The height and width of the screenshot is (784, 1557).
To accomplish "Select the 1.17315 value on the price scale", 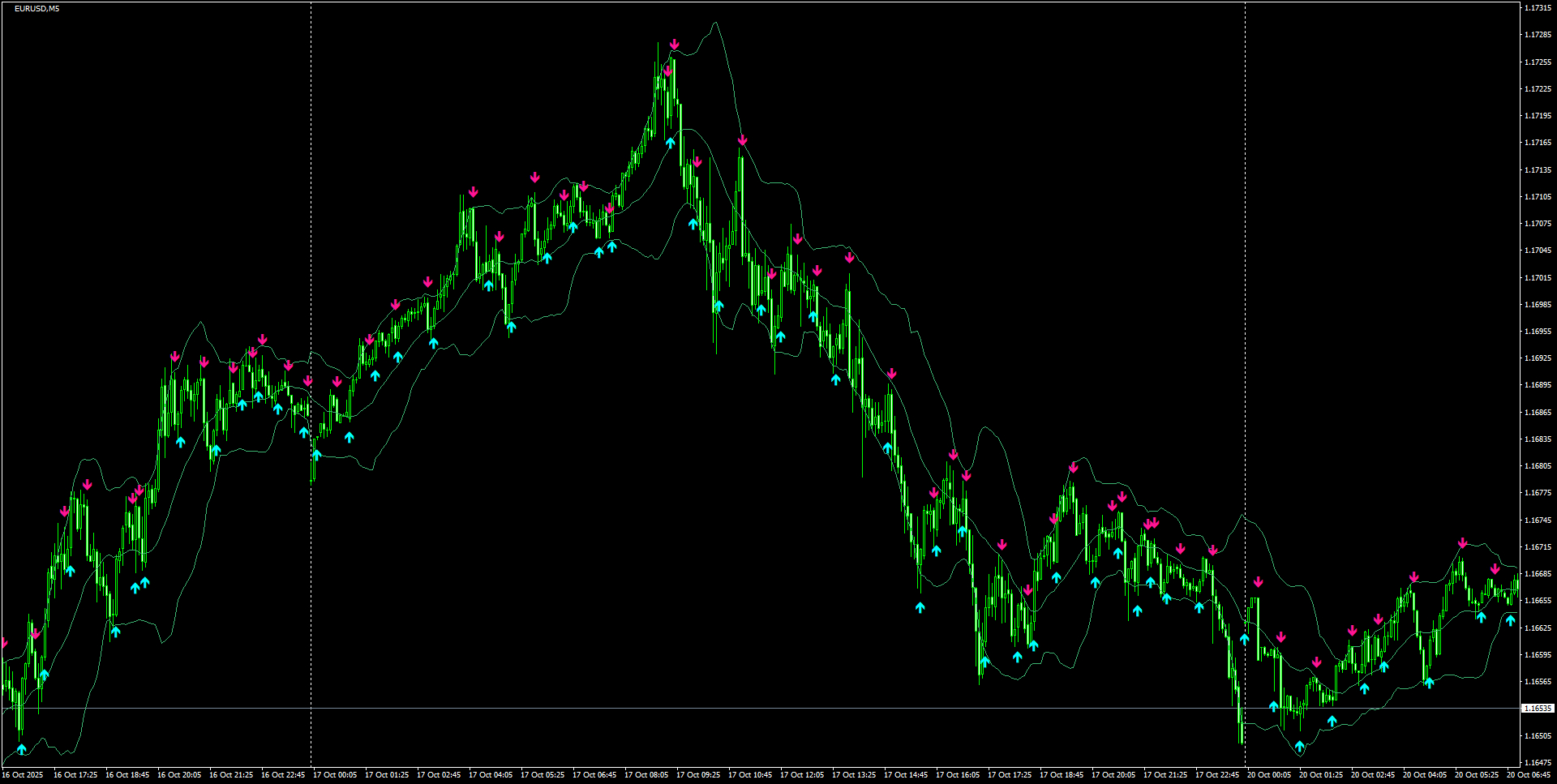I will [x=1537, y=7].
